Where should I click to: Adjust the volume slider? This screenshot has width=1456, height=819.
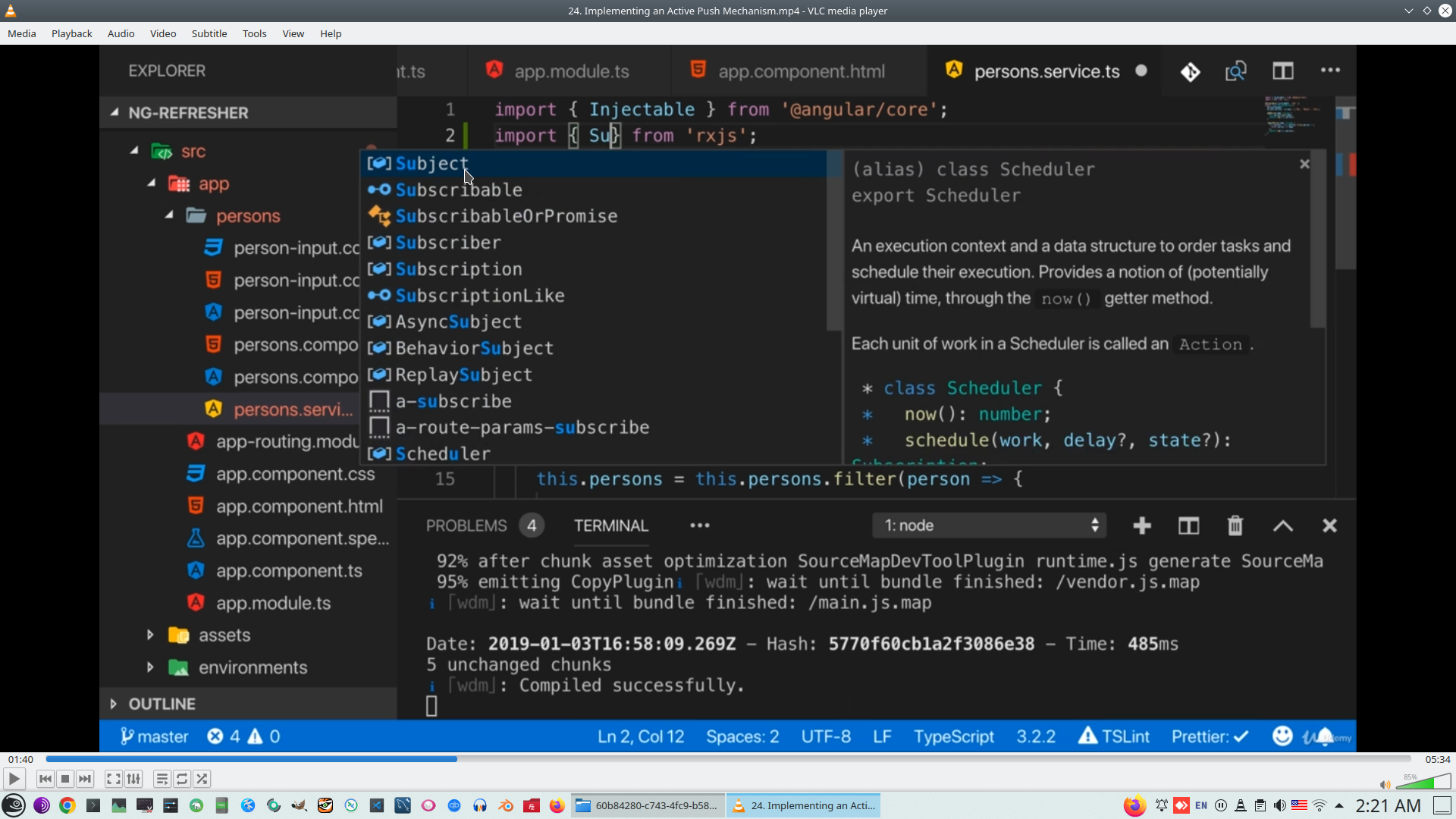1424,783
